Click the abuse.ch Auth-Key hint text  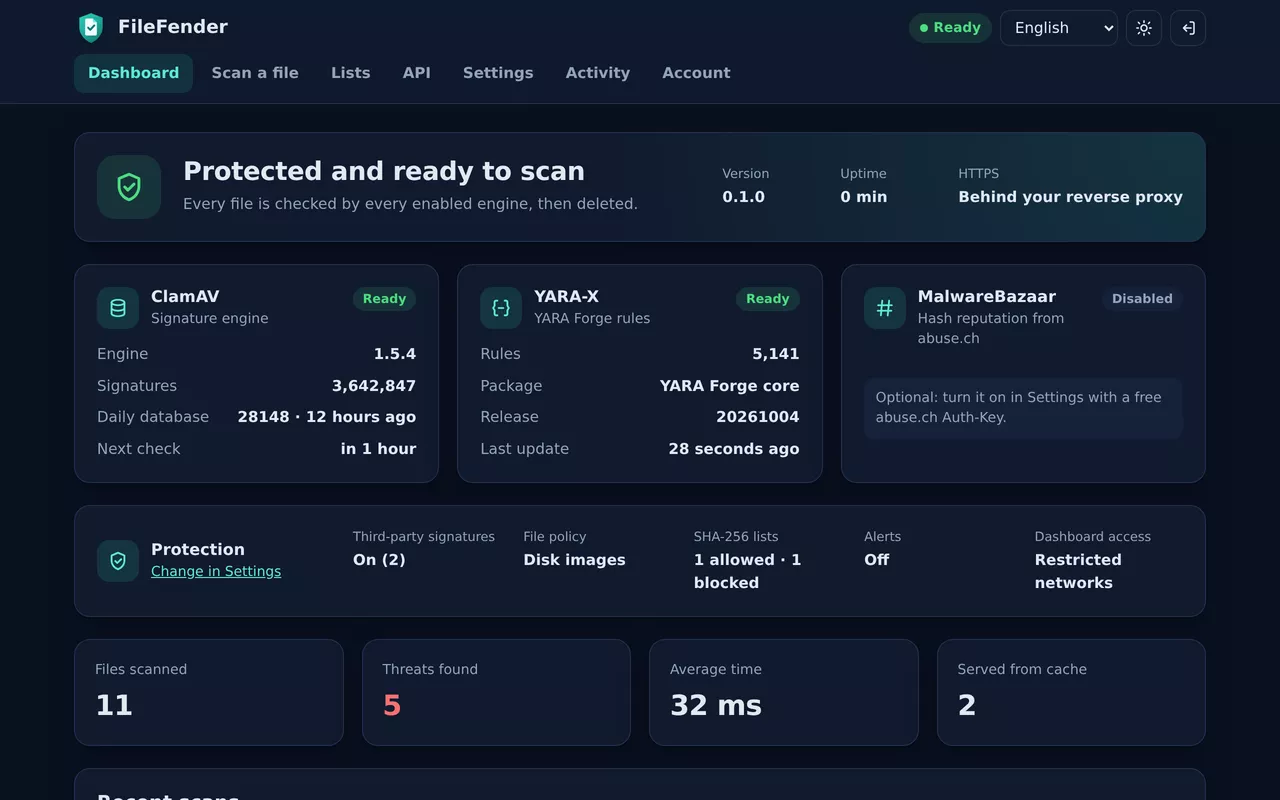pyautogui.click(x=1023, y=408)
